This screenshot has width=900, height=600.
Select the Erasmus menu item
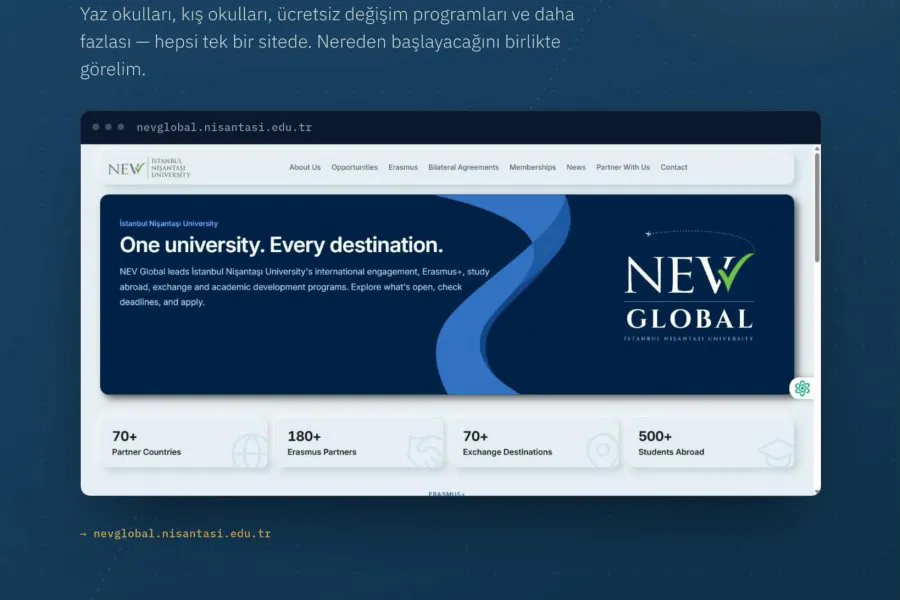(403, 167)
